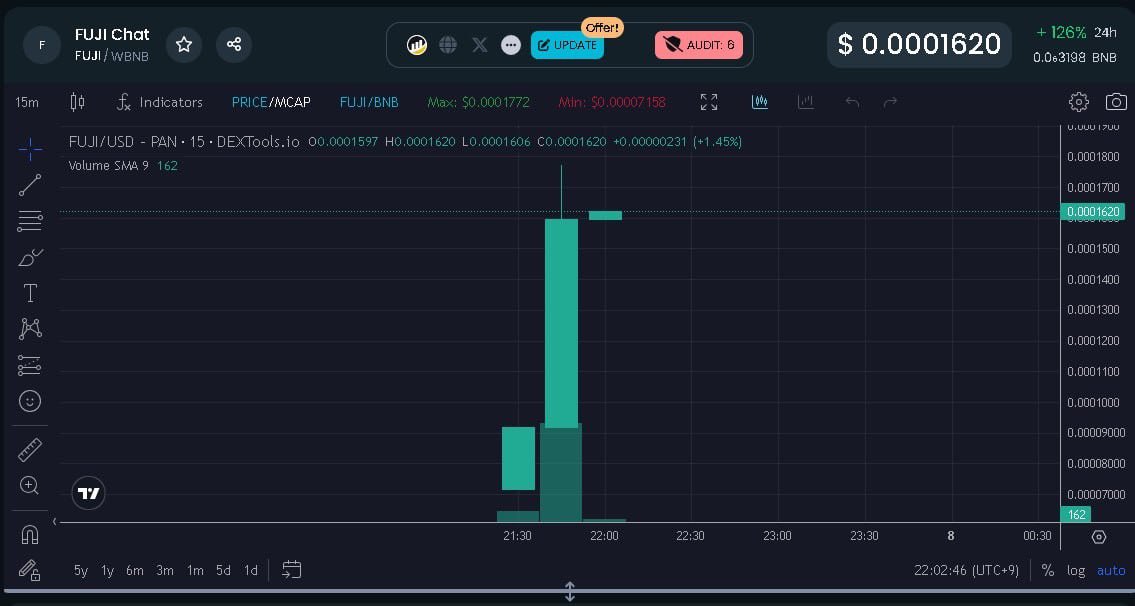
Task: Enter fullscreen chart mode
Action: pyautogui.click(x=709, y=102)
